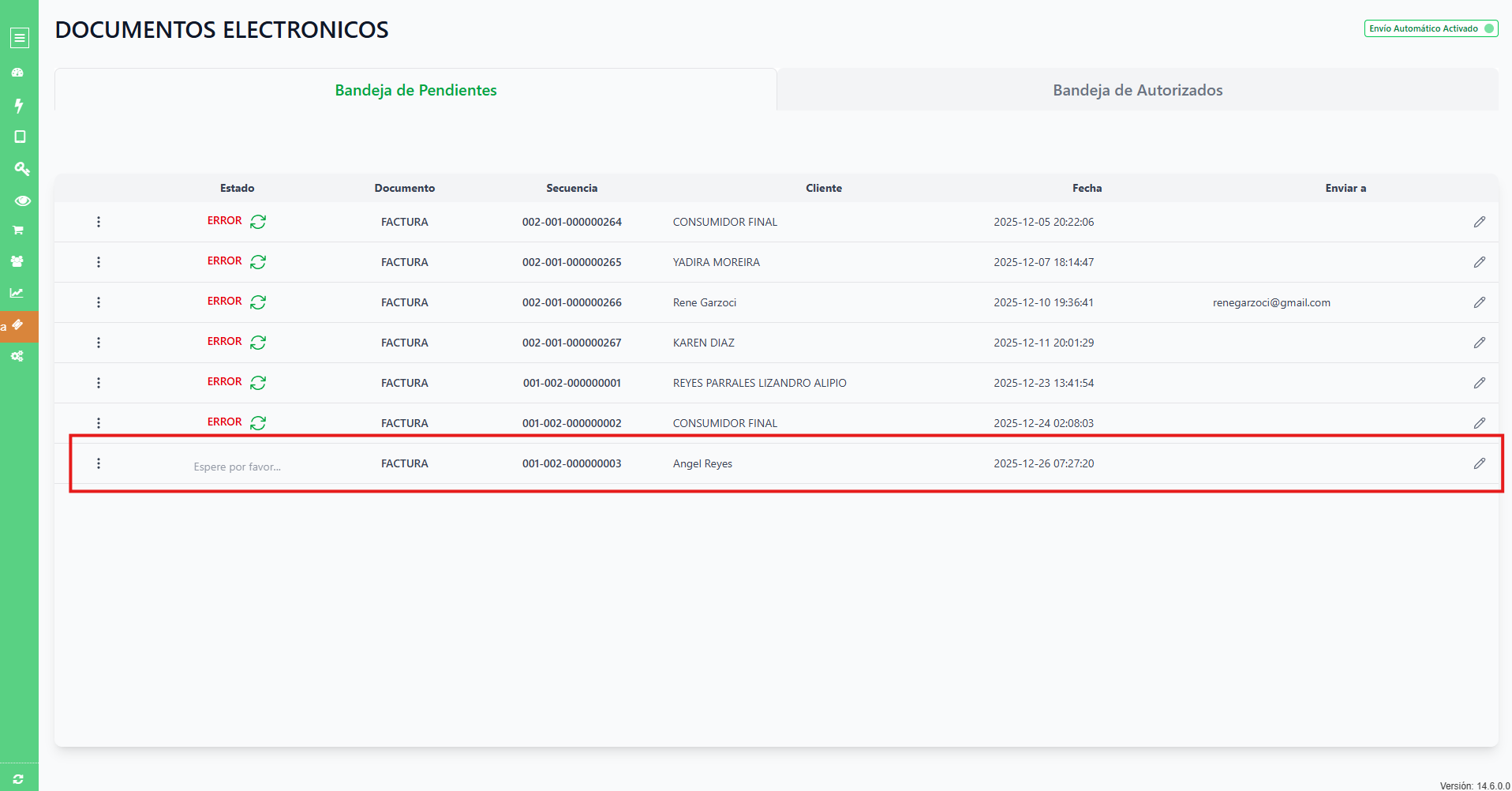The height and width of the screenshot is (791, 1512).
Task: Click the Fecha column header
Action: click(x=1087, y=188)
